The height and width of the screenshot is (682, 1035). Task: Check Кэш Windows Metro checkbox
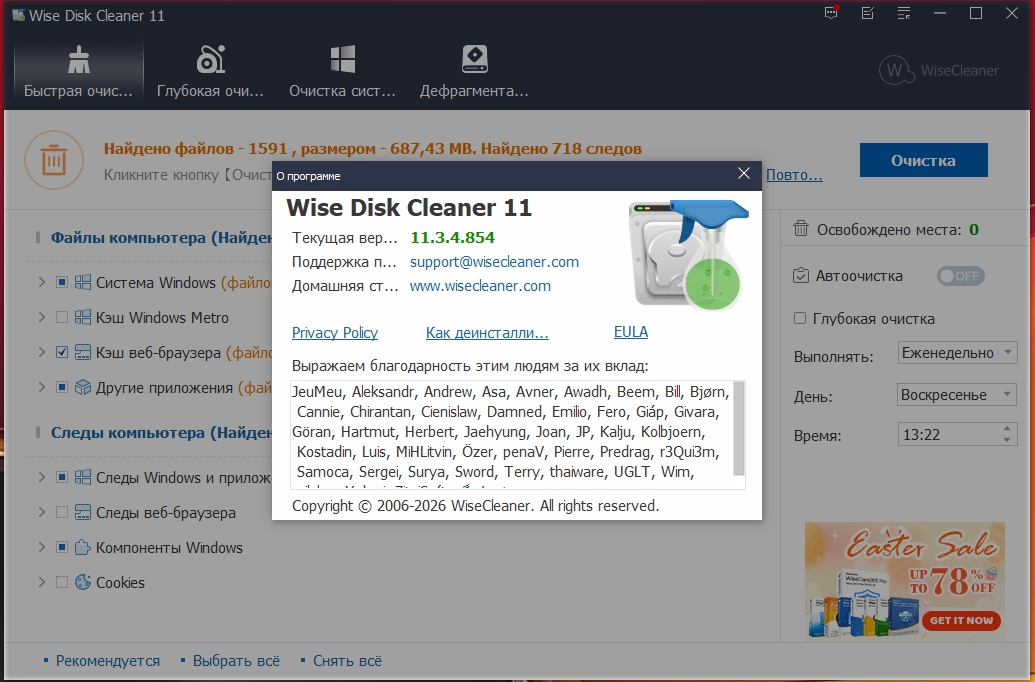62,318
